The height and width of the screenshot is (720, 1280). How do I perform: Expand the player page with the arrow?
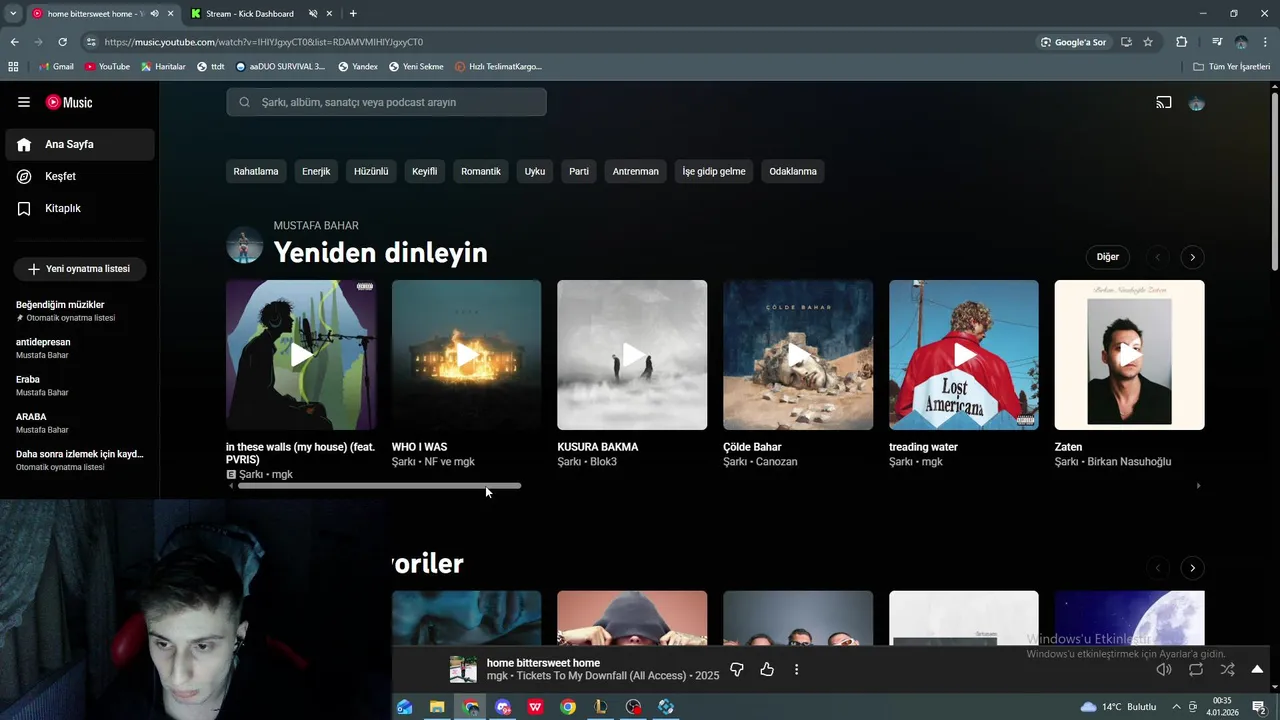1257,670
